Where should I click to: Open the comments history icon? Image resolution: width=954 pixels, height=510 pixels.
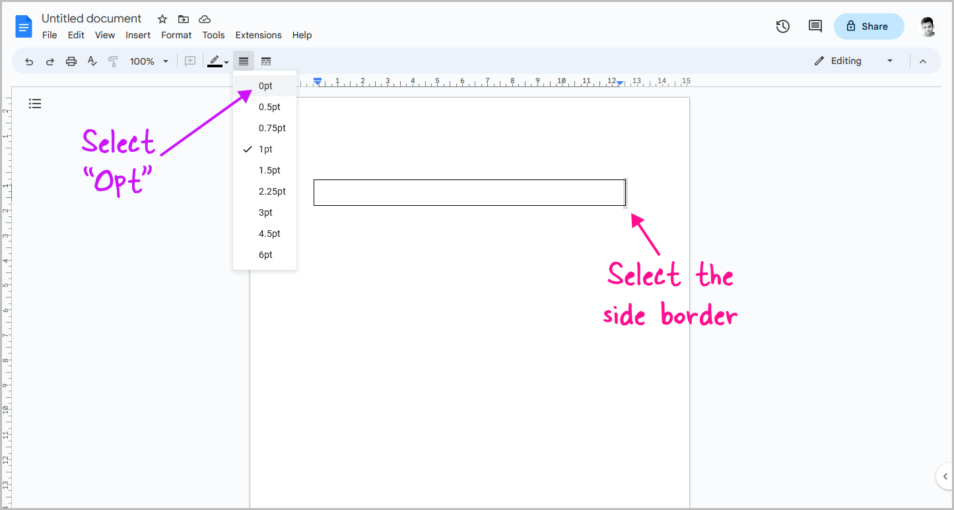point(815,26)
